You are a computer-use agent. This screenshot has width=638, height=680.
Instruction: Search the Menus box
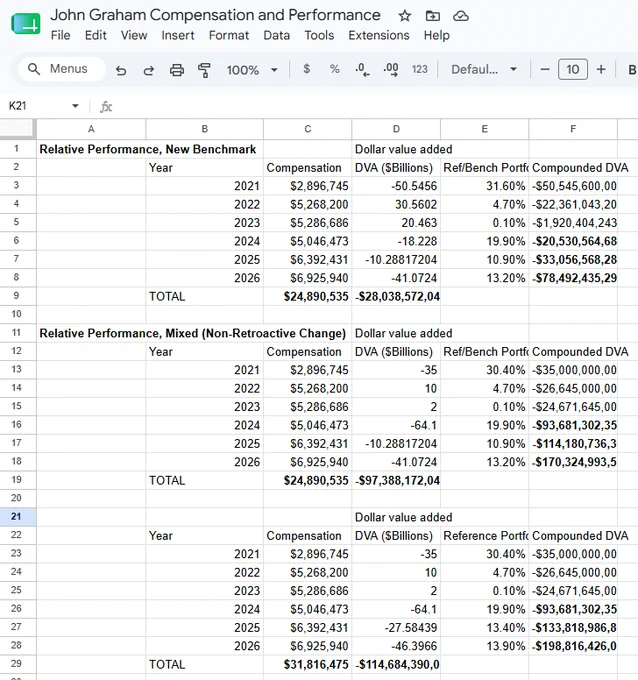click(62, 69)
